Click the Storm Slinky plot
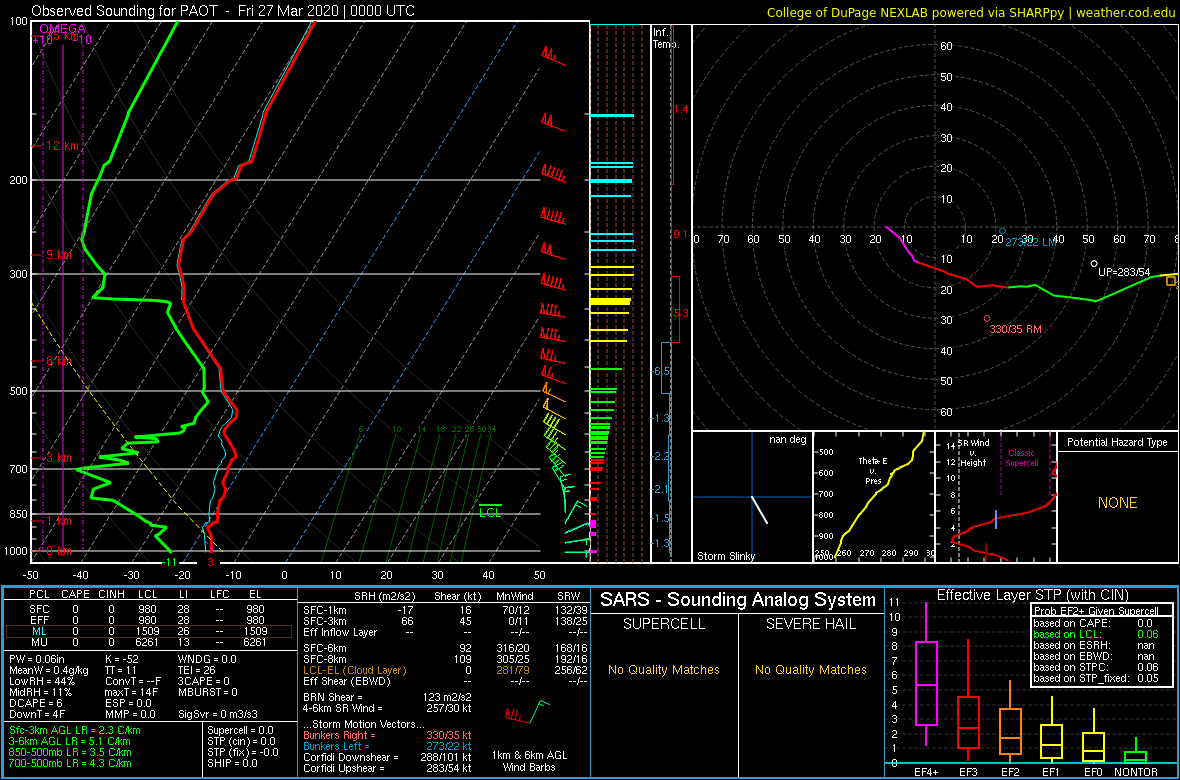 [752, 497]
